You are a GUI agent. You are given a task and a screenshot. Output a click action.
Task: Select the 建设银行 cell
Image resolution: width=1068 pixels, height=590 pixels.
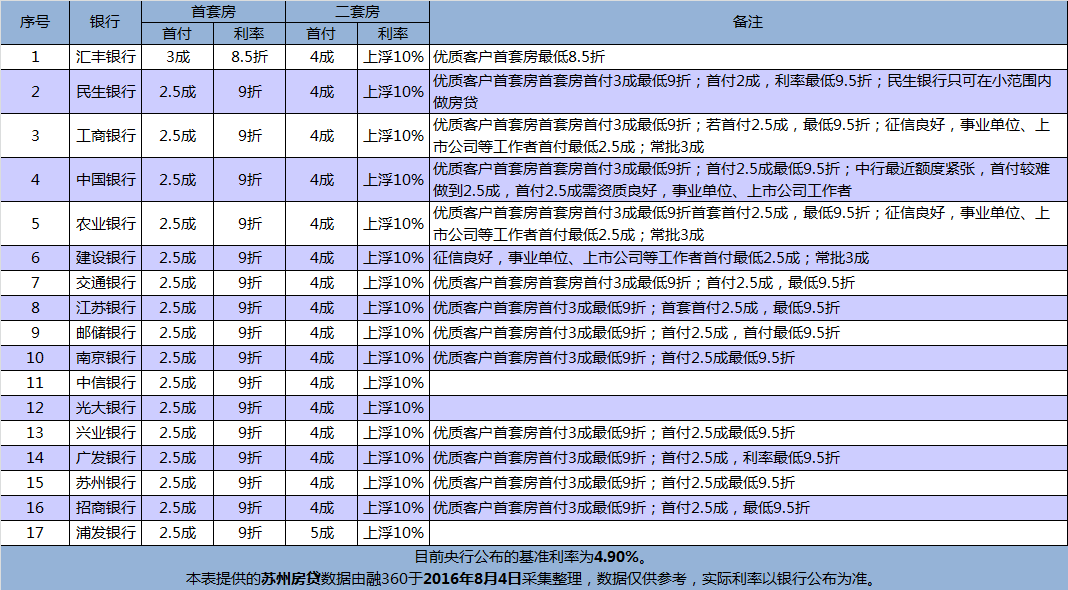pyautogui.click(x=106, y=258)
